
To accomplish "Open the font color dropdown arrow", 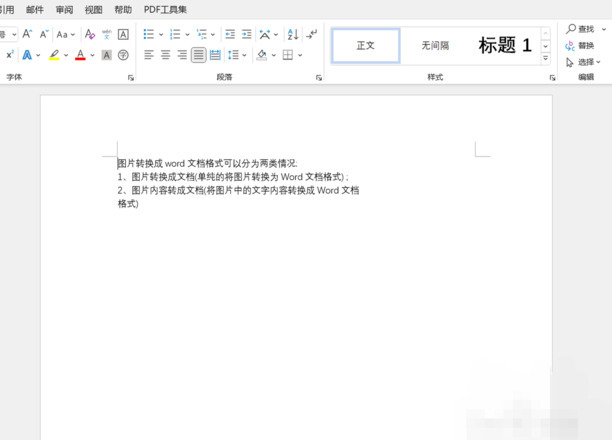I will pyautogui.click(x=93, y=55).
